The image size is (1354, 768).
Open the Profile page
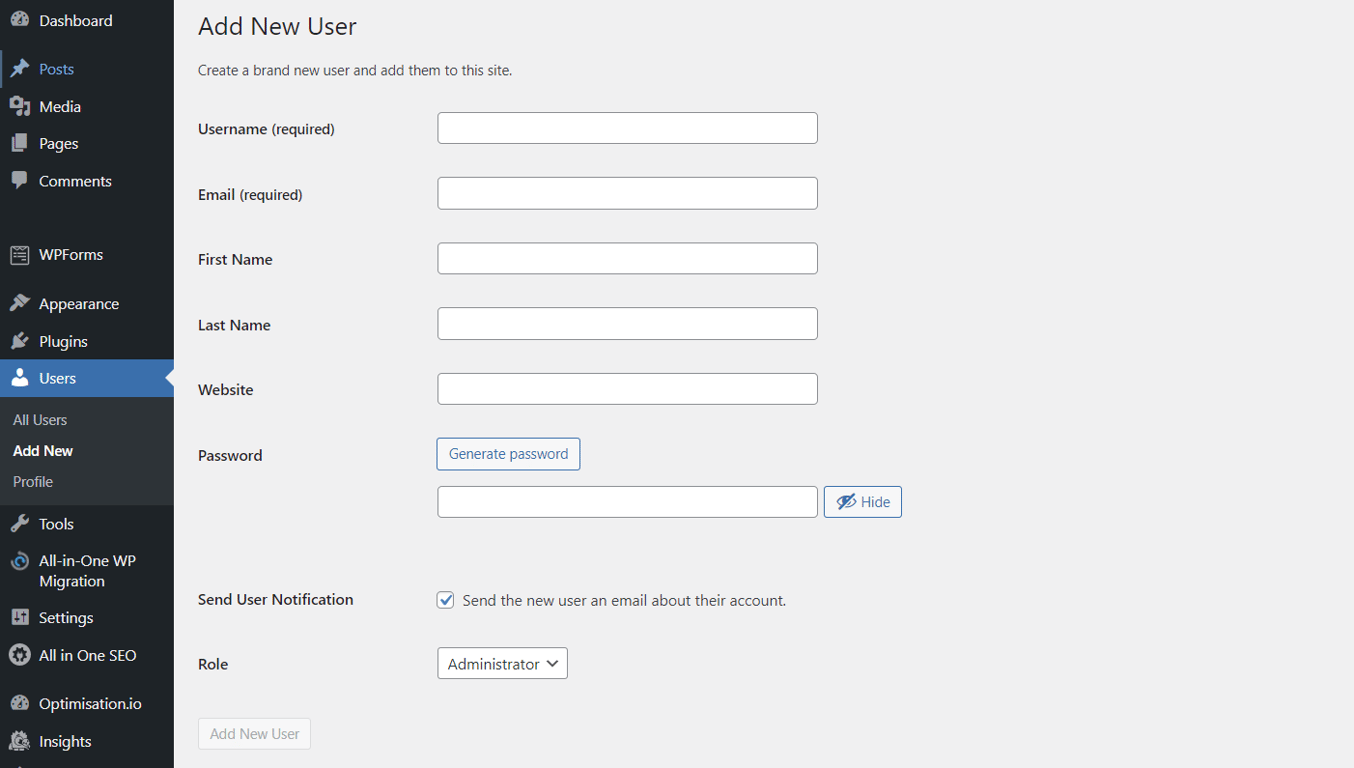click(32, 481)
